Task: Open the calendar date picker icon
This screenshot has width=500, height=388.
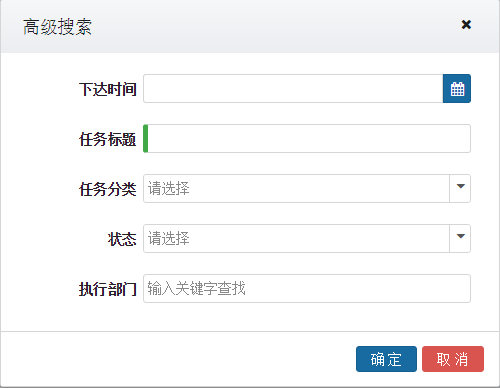Action: click(x=457, y=89)
